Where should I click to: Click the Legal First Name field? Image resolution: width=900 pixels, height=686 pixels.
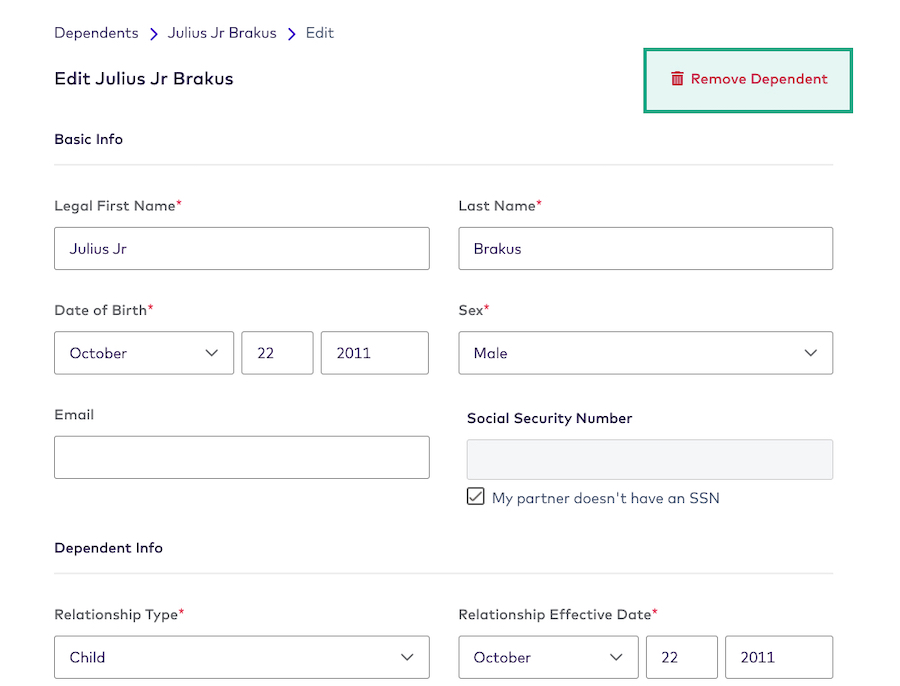coord(242,248)
